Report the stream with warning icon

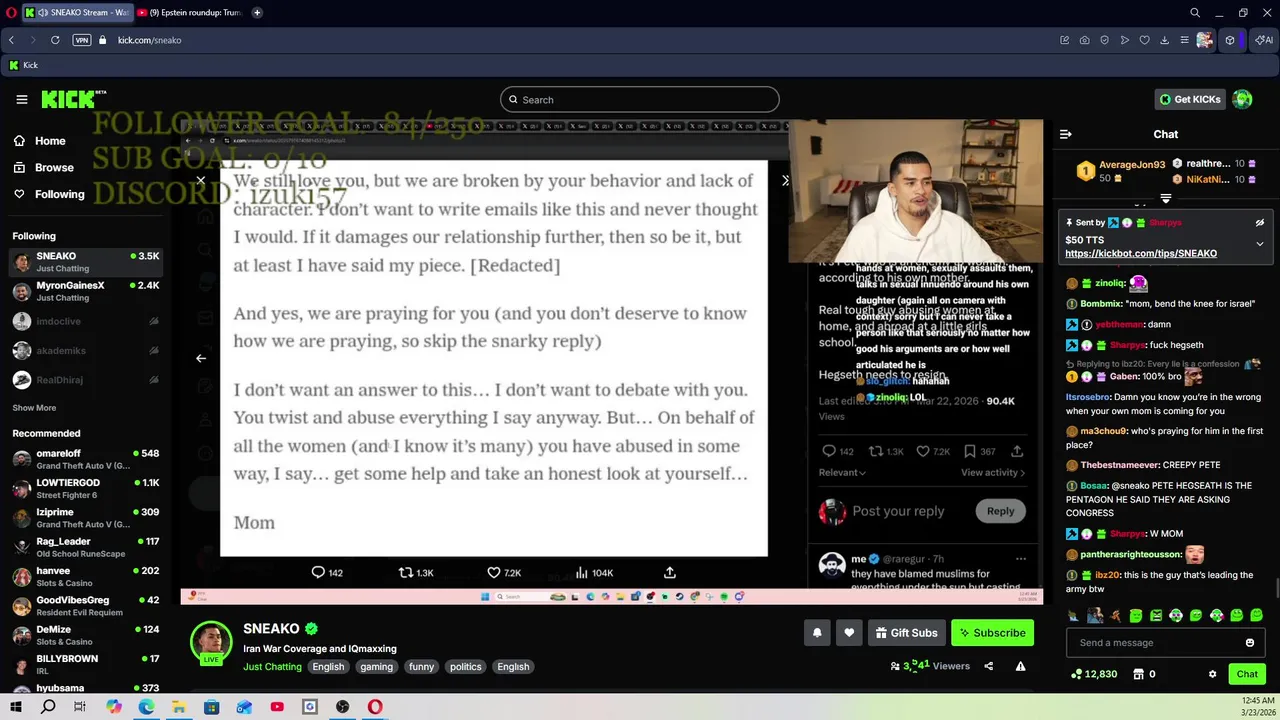(1020, 666)
